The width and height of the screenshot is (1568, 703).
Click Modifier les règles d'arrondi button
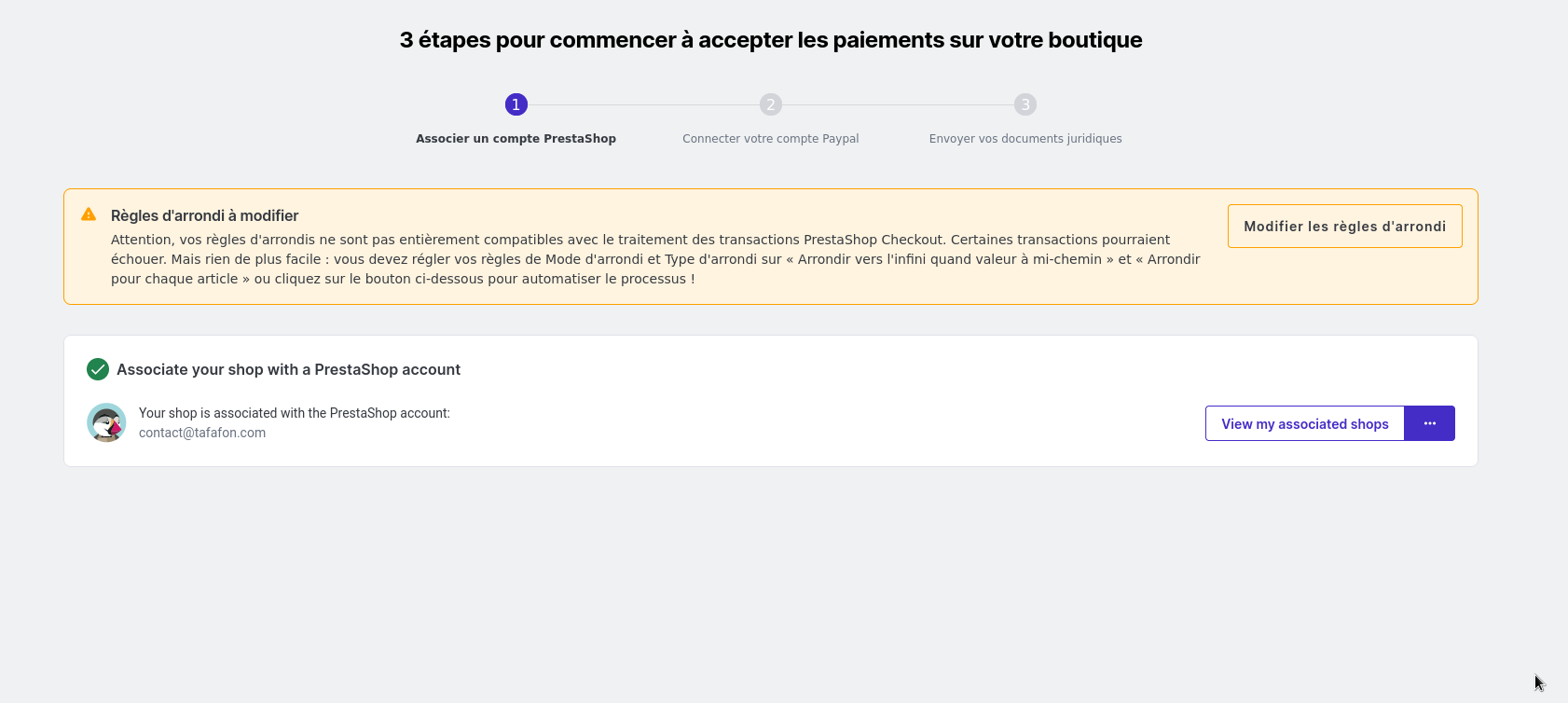pos(1345,226)
